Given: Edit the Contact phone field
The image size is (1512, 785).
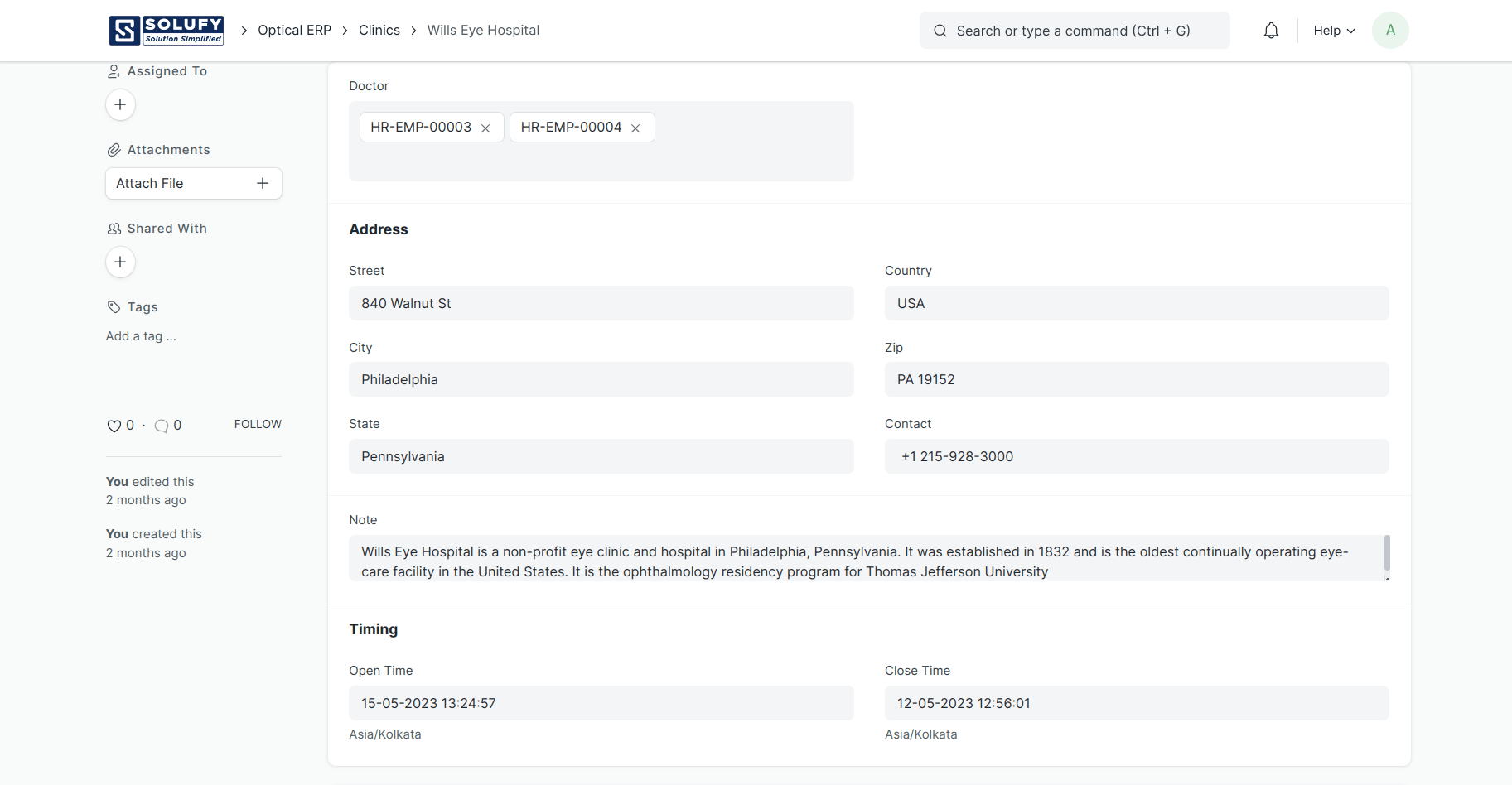Looking at the screenshot, I should (x=1137, y=456).
